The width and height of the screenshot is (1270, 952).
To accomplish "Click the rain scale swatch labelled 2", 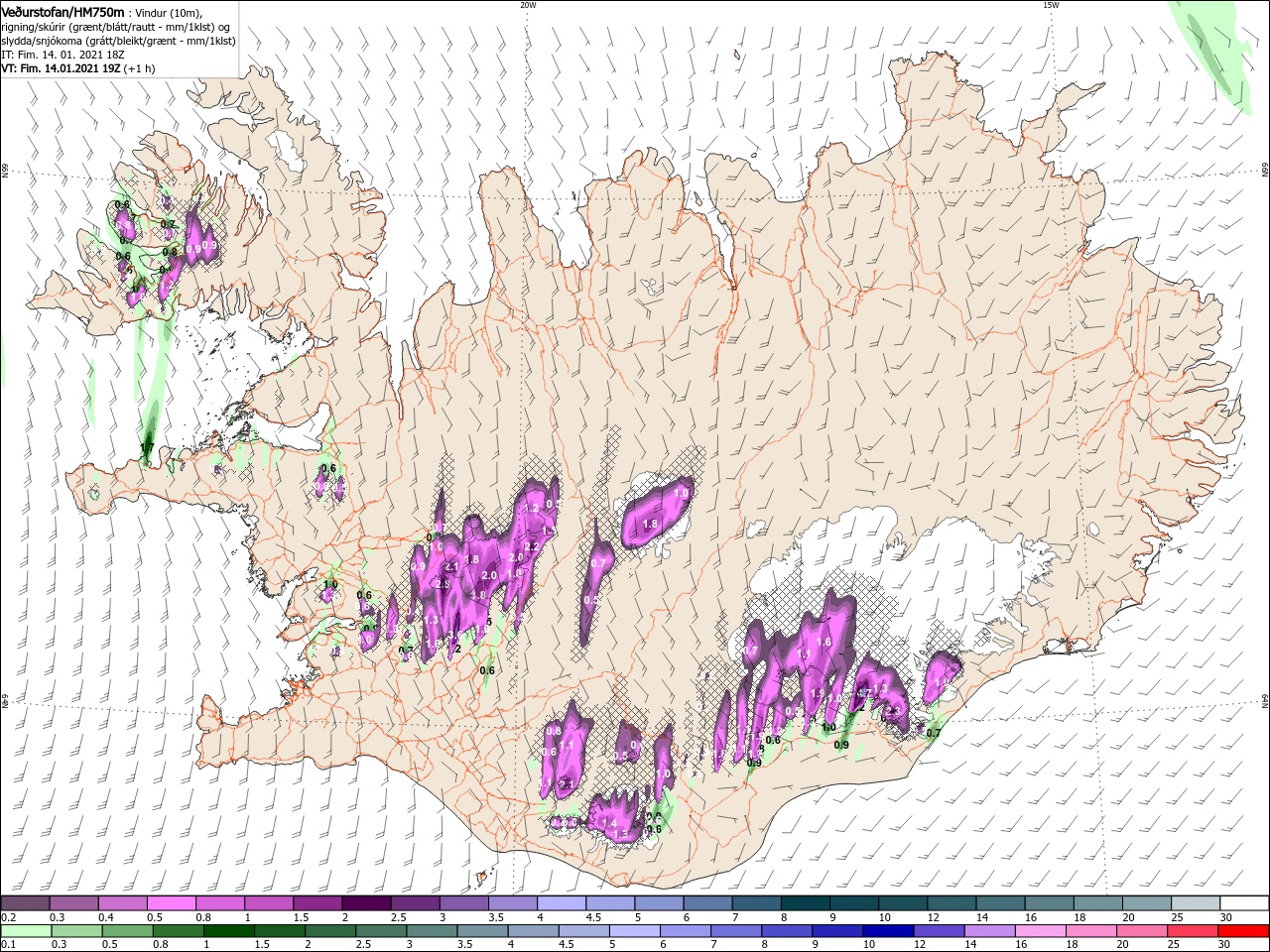I will pos(330,931).
